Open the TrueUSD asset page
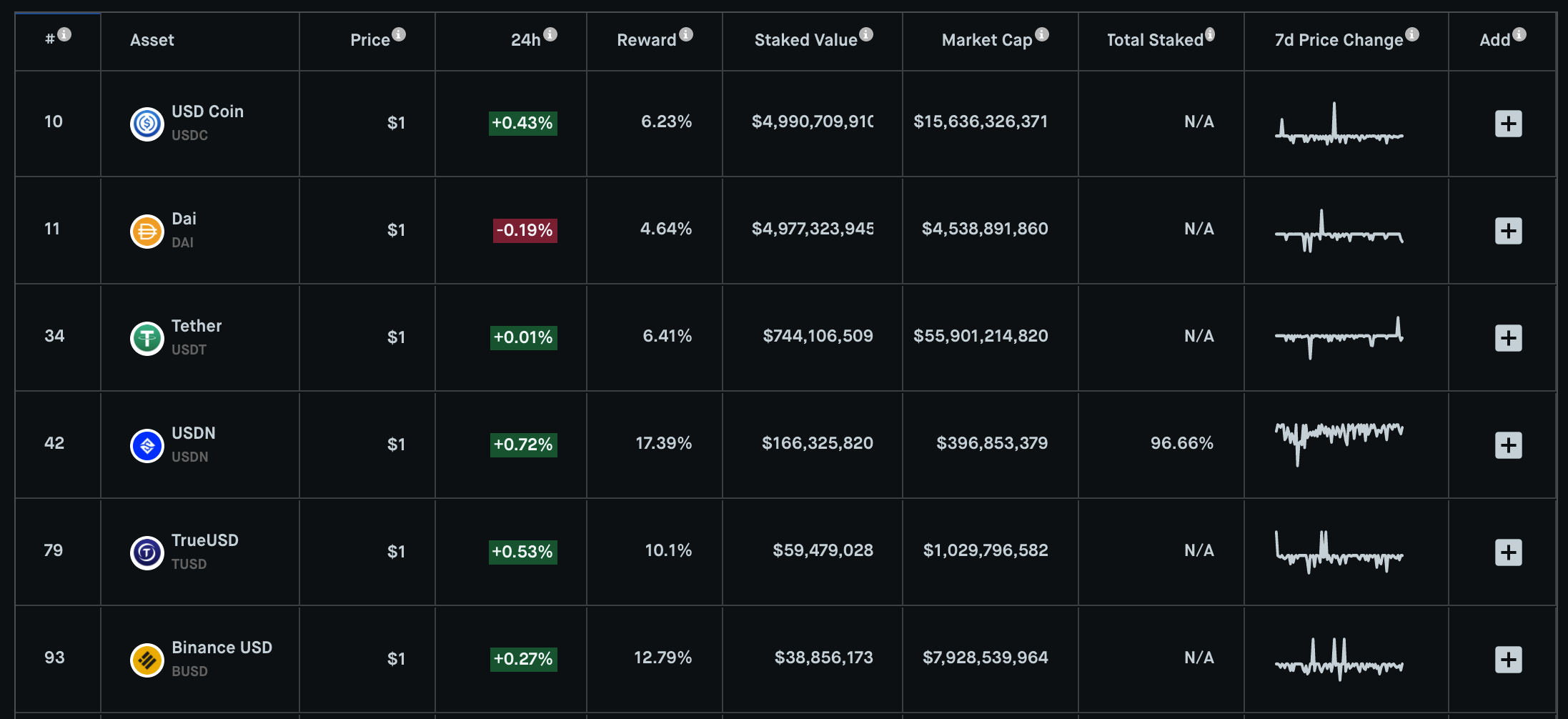This screenshot has height=719, width=1568. 205,540
